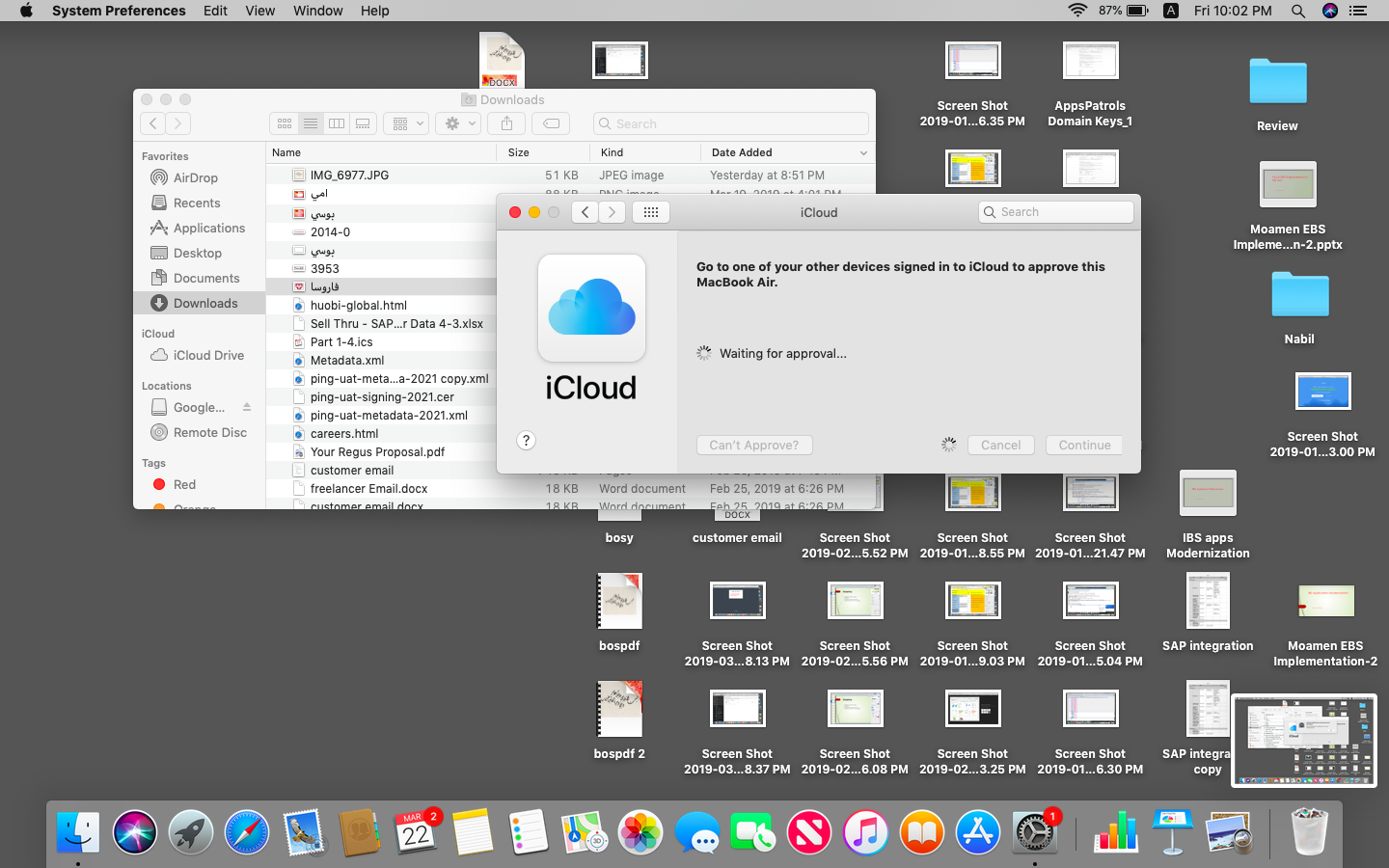
Task: Click the Can't Approve? button
Action: click(754, 445)
